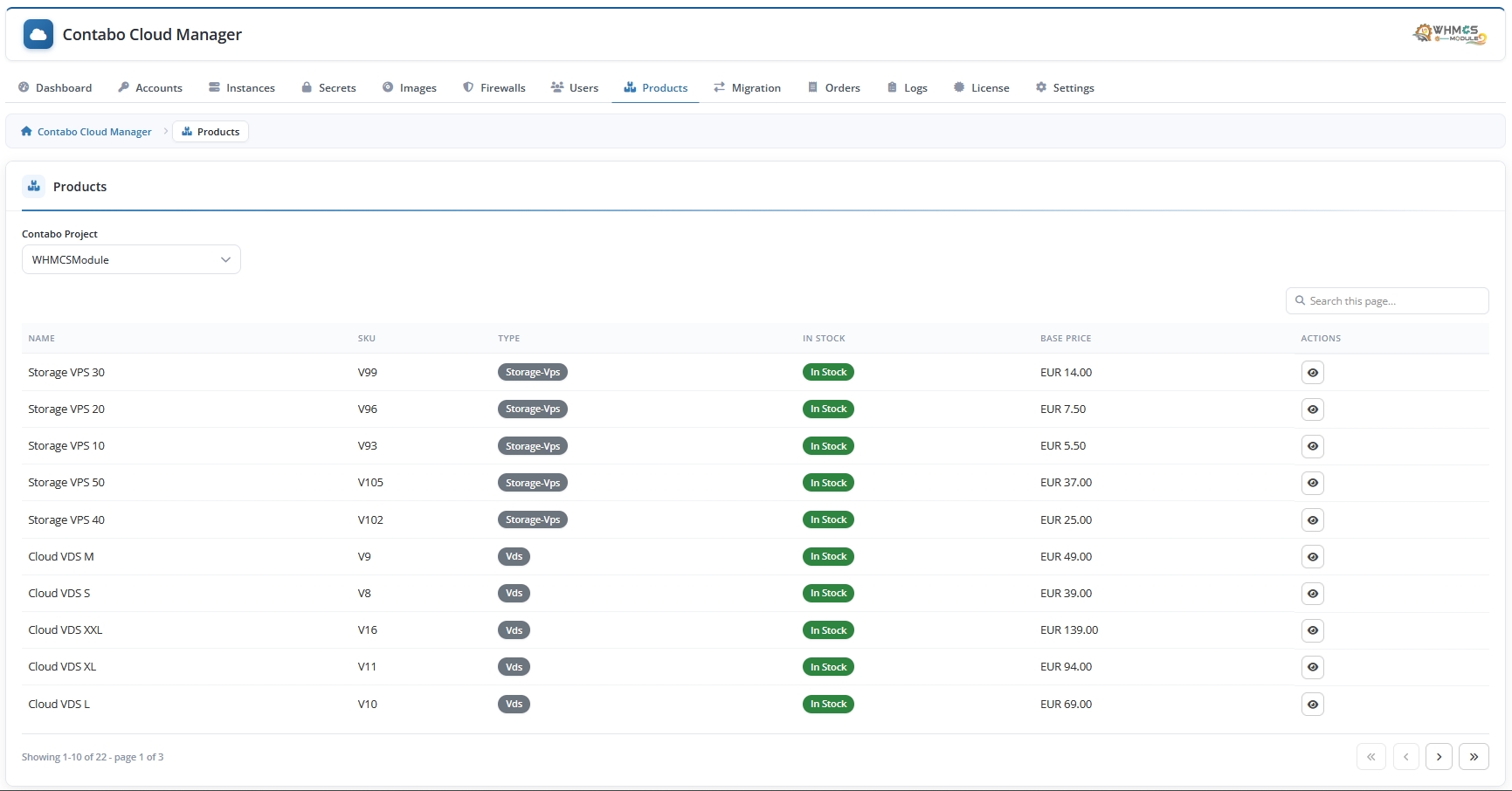Viewport: 1512px width, 791px height.
Task: Open the Migration tab
Action: (x=748, y=87)
